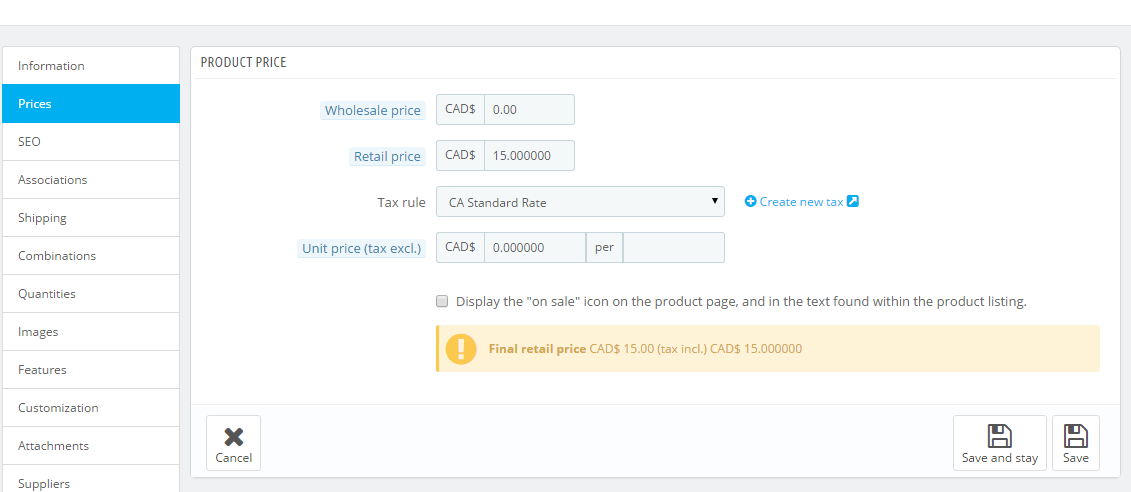This screenshot has width=1131, height=492.
Task: Click the Wholesale price input field
Action: 529,110
